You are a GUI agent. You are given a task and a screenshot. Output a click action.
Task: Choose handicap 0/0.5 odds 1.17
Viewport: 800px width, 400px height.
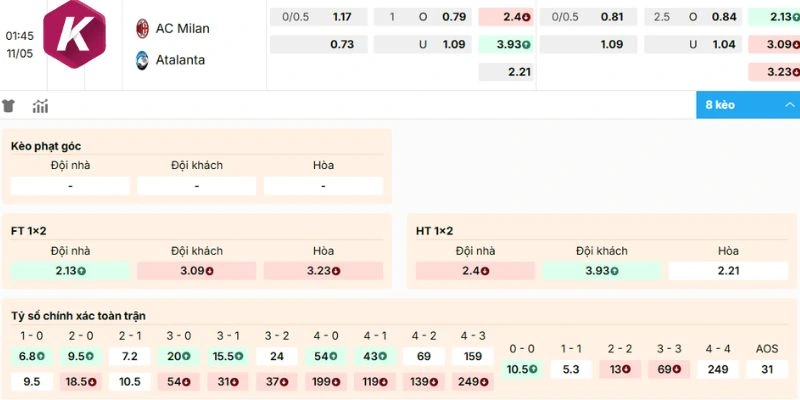point(318,17)
